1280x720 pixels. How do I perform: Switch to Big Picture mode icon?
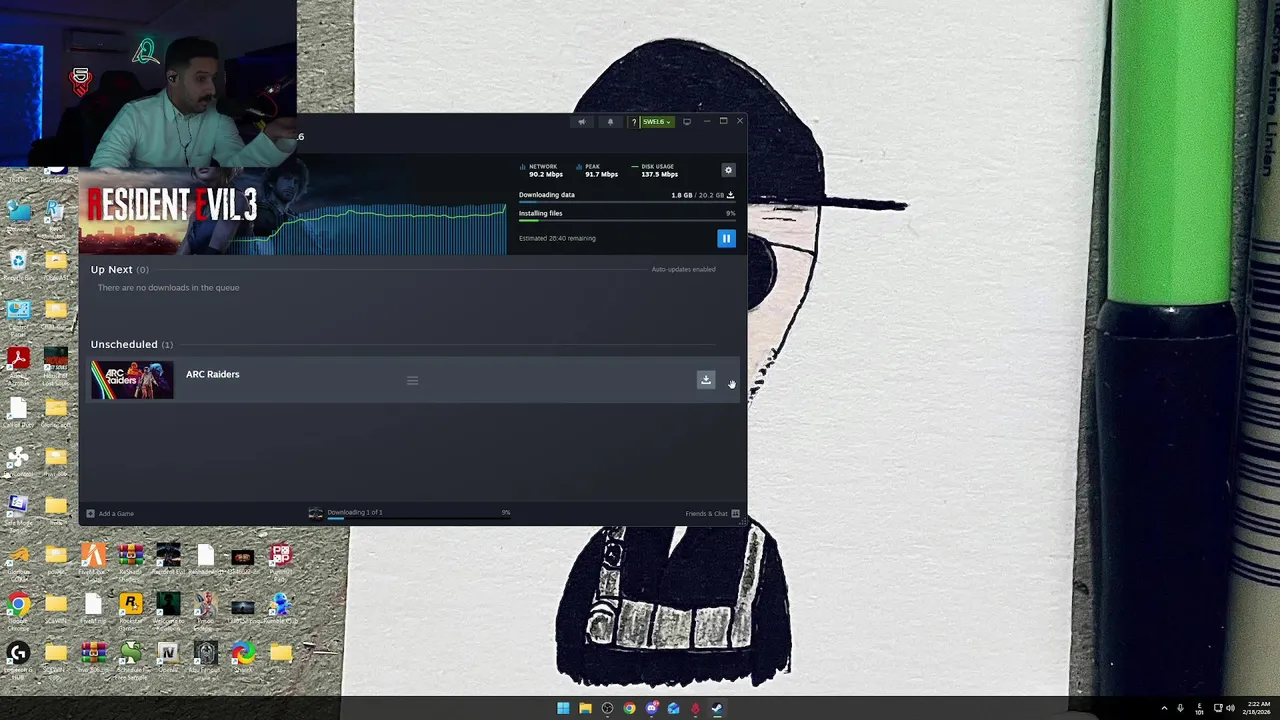687,122
